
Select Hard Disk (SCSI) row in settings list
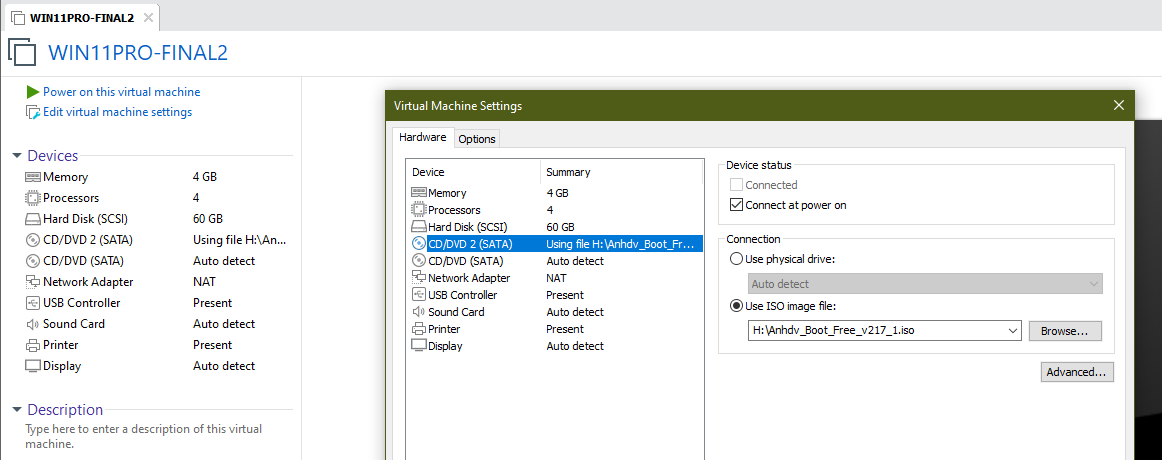(555, 227)
